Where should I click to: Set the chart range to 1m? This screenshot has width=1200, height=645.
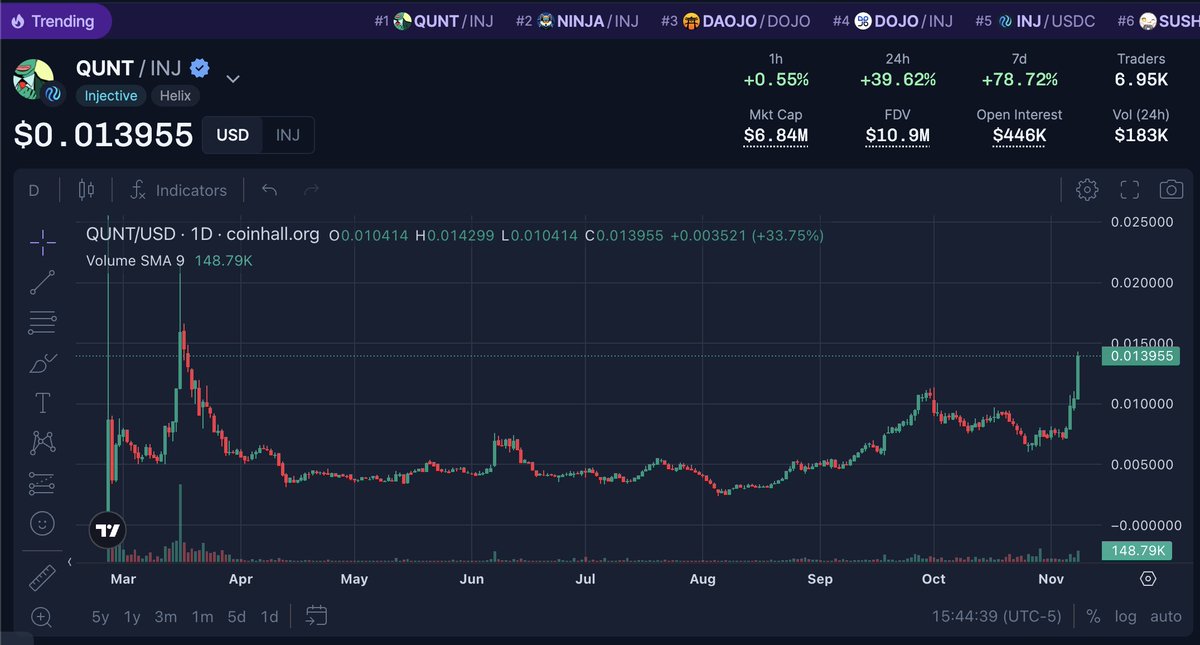(x=203, y=617)
